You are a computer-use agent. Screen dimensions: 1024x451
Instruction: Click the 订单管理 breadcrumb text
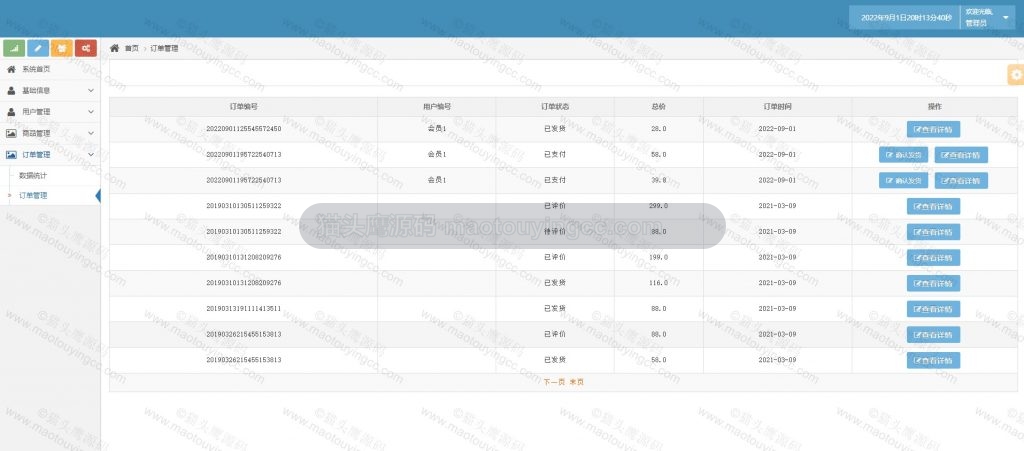164,48
